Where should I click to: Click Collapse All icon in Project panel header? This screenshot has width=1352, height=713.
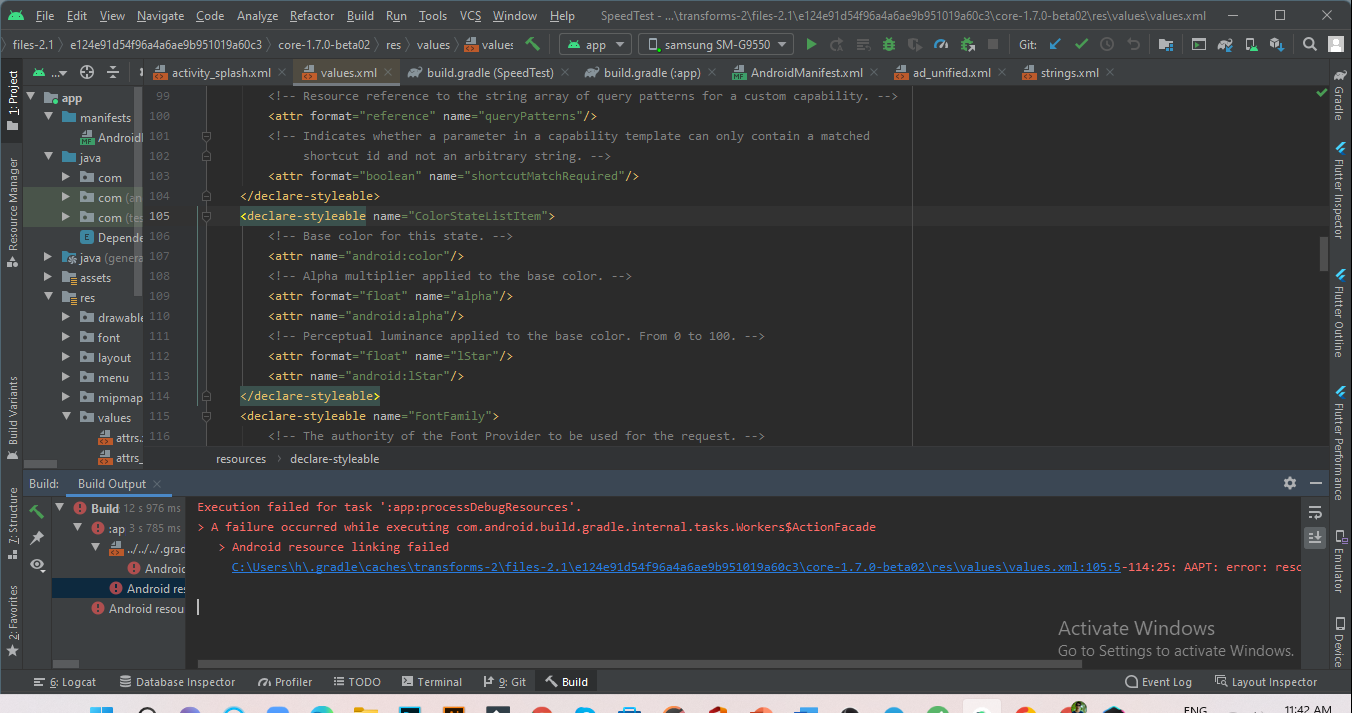click(113, 72)
